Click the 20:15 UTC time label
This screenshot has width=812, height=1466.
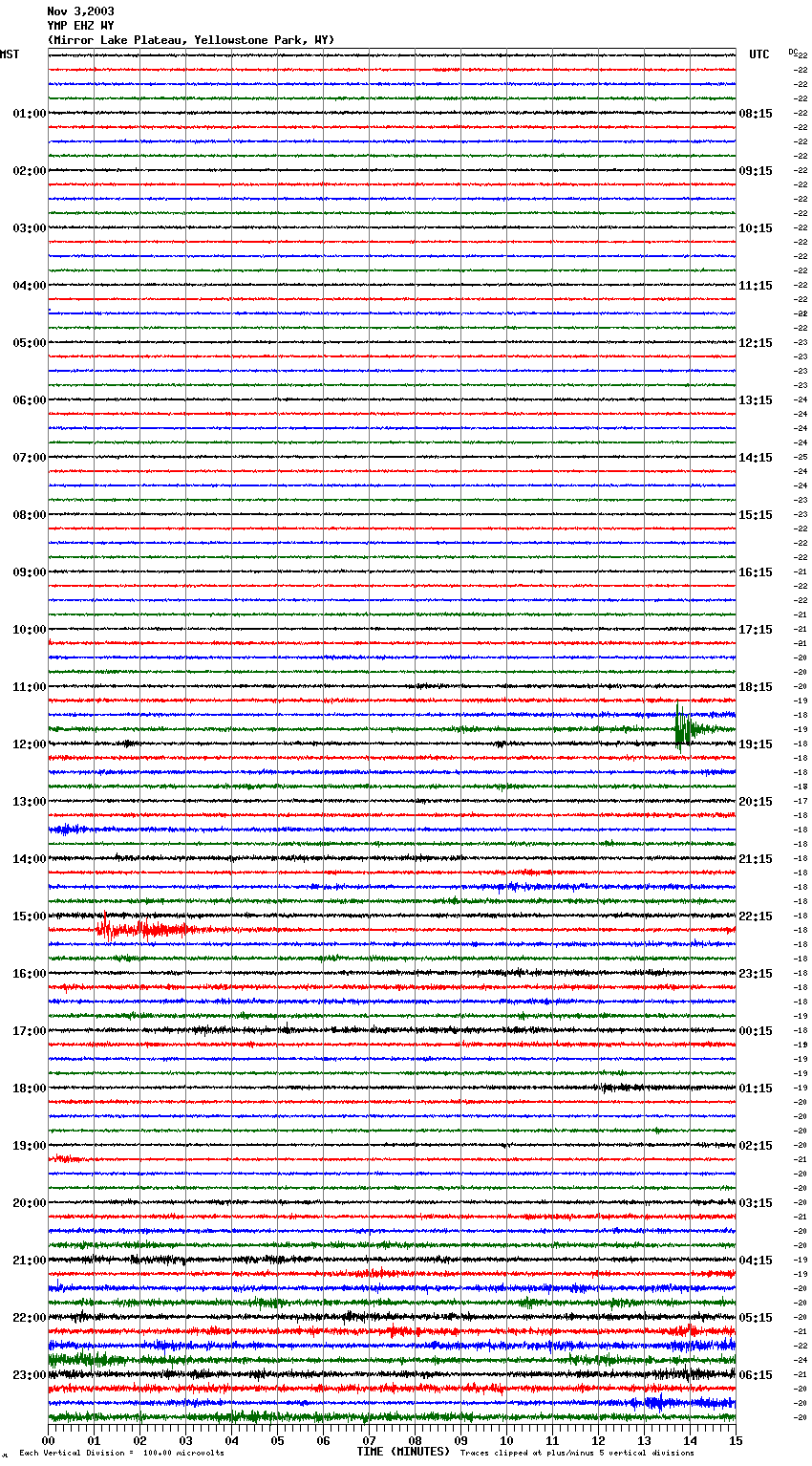tap(756, 802)
